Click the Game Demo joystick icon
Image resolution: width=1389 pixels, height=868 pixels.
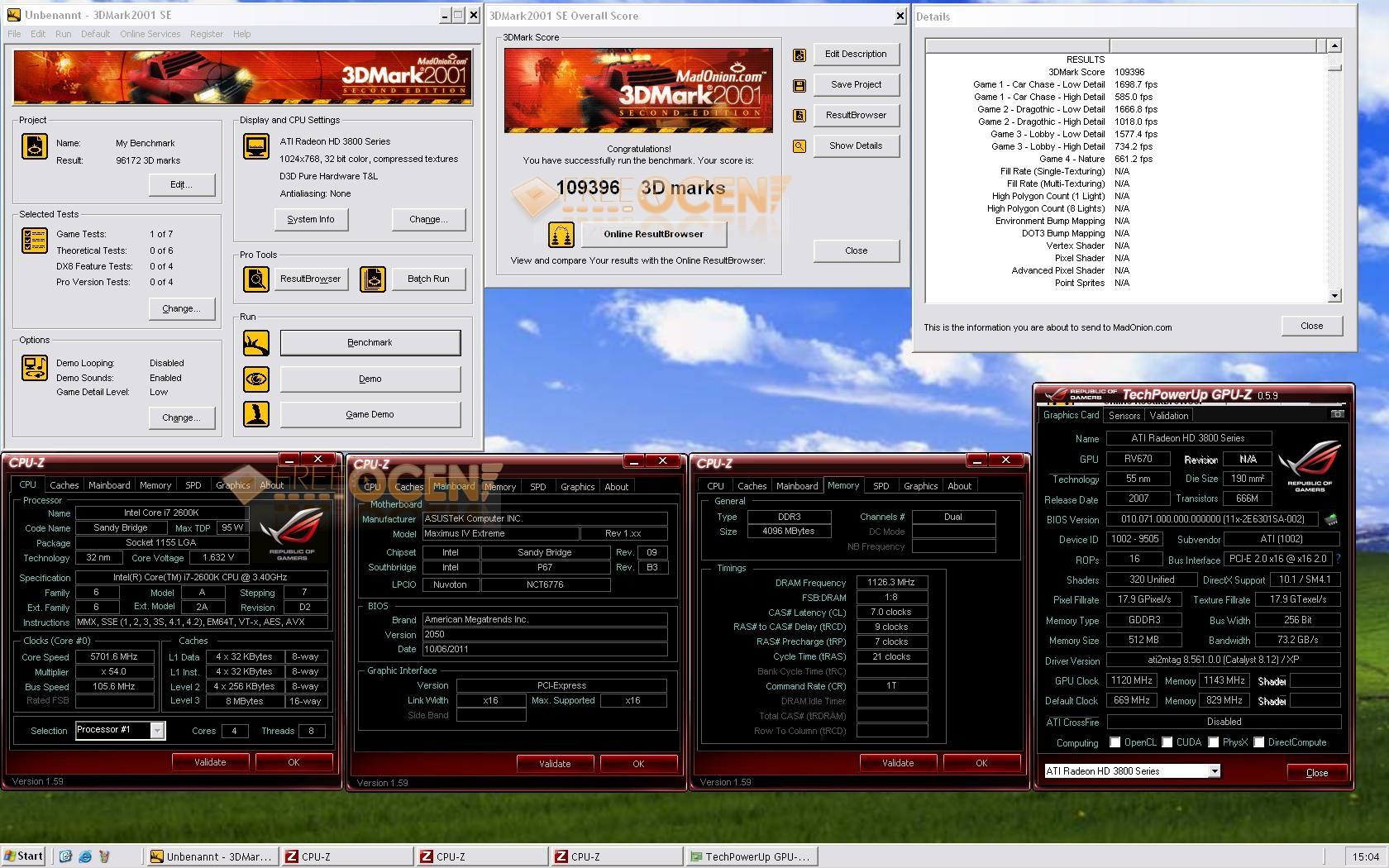click(256, 414)
